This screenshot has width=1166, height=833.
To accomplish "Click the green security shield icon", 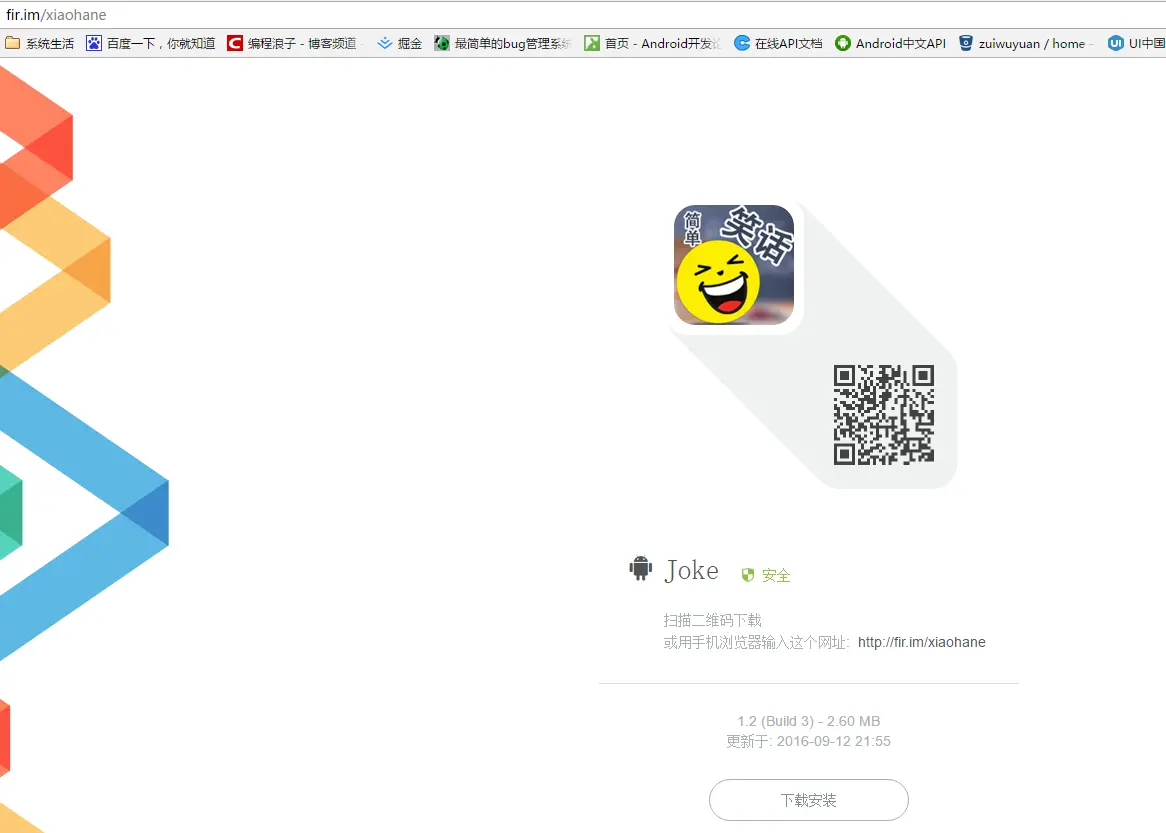I will coord(748,575).
